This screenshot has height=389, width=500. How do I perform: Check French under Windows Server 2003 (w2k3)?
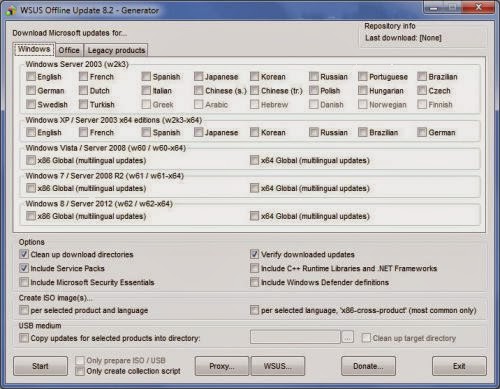(83, 77)
